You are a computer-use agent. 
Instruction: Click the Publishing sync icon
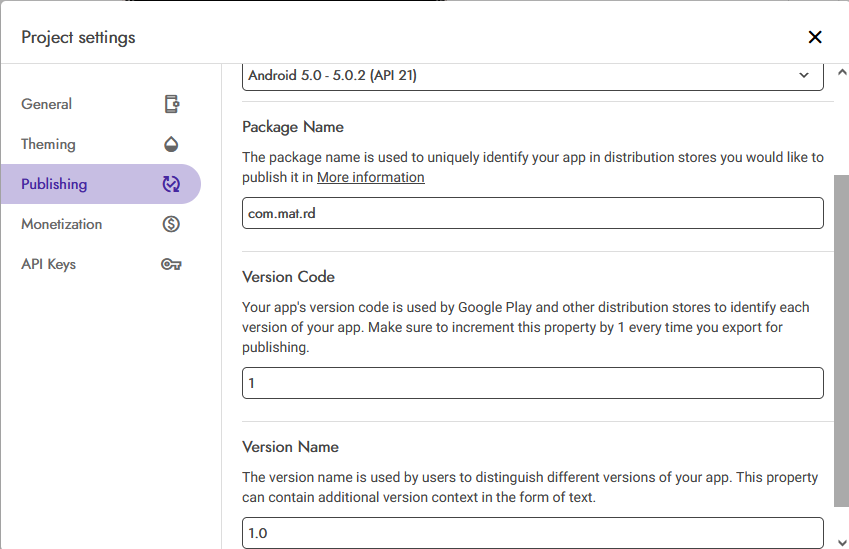point(171,184)
